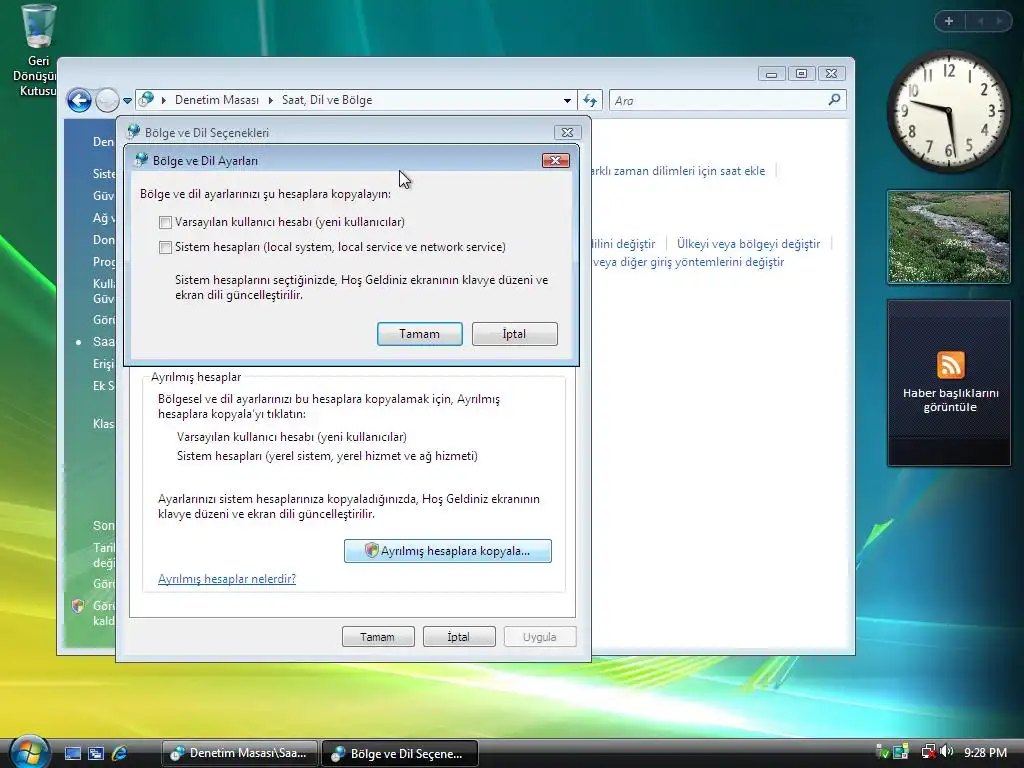The width and height of the screenshot is (1024, 768).
Task: Click Tamam in Bölge ve Dil Seçenekleri
Action: pyautogui.click(x=378, y=637)
